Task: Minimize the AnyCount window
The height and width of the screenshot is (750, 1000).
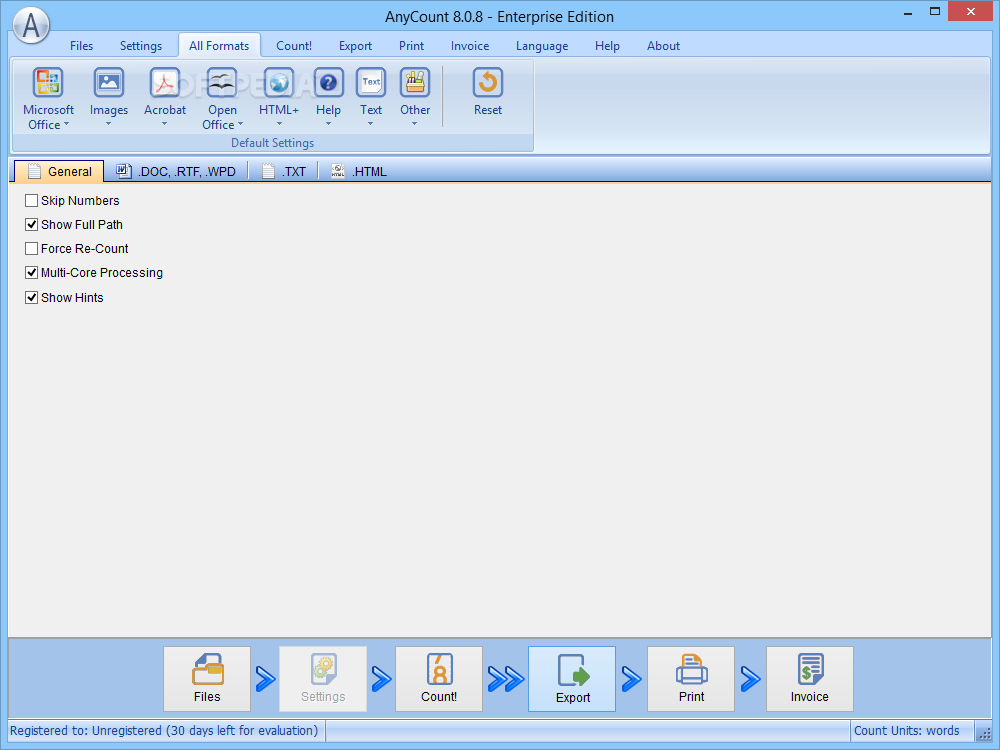Action: coord(908,12)
